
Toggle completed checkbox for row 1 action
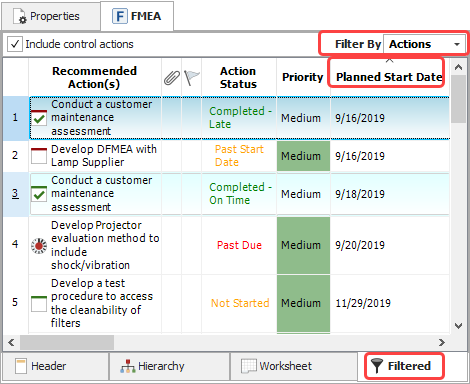(x=39, y=118)
